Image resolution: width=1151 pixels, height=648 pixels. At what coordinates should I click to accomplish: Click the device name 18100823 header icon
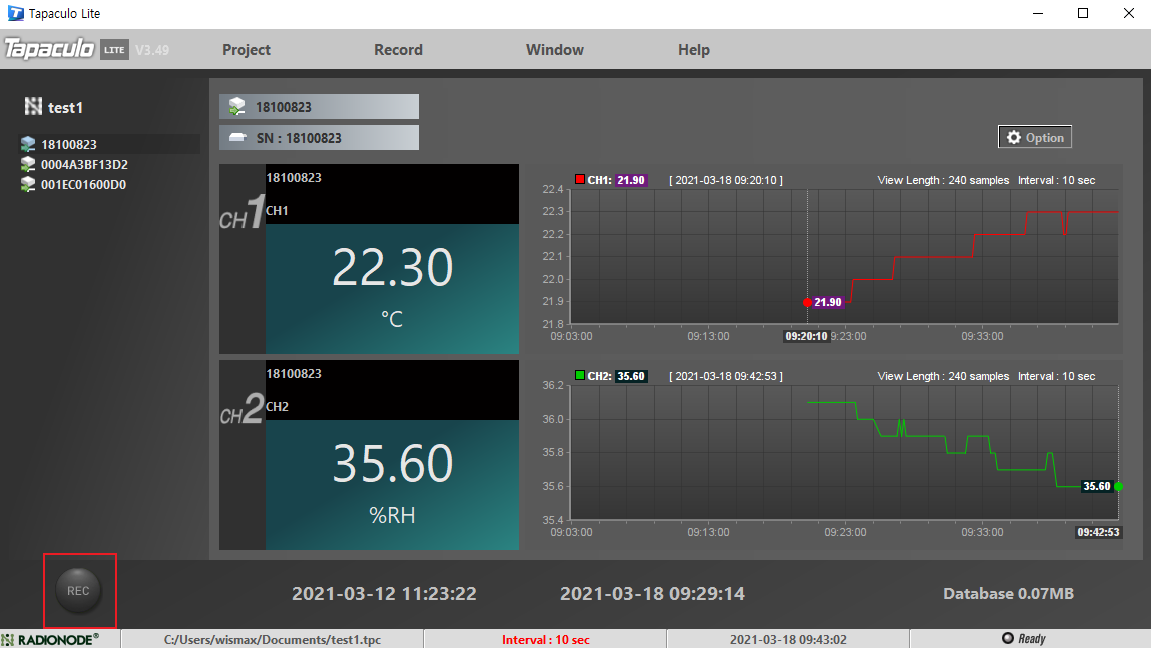tap(237, 107)
